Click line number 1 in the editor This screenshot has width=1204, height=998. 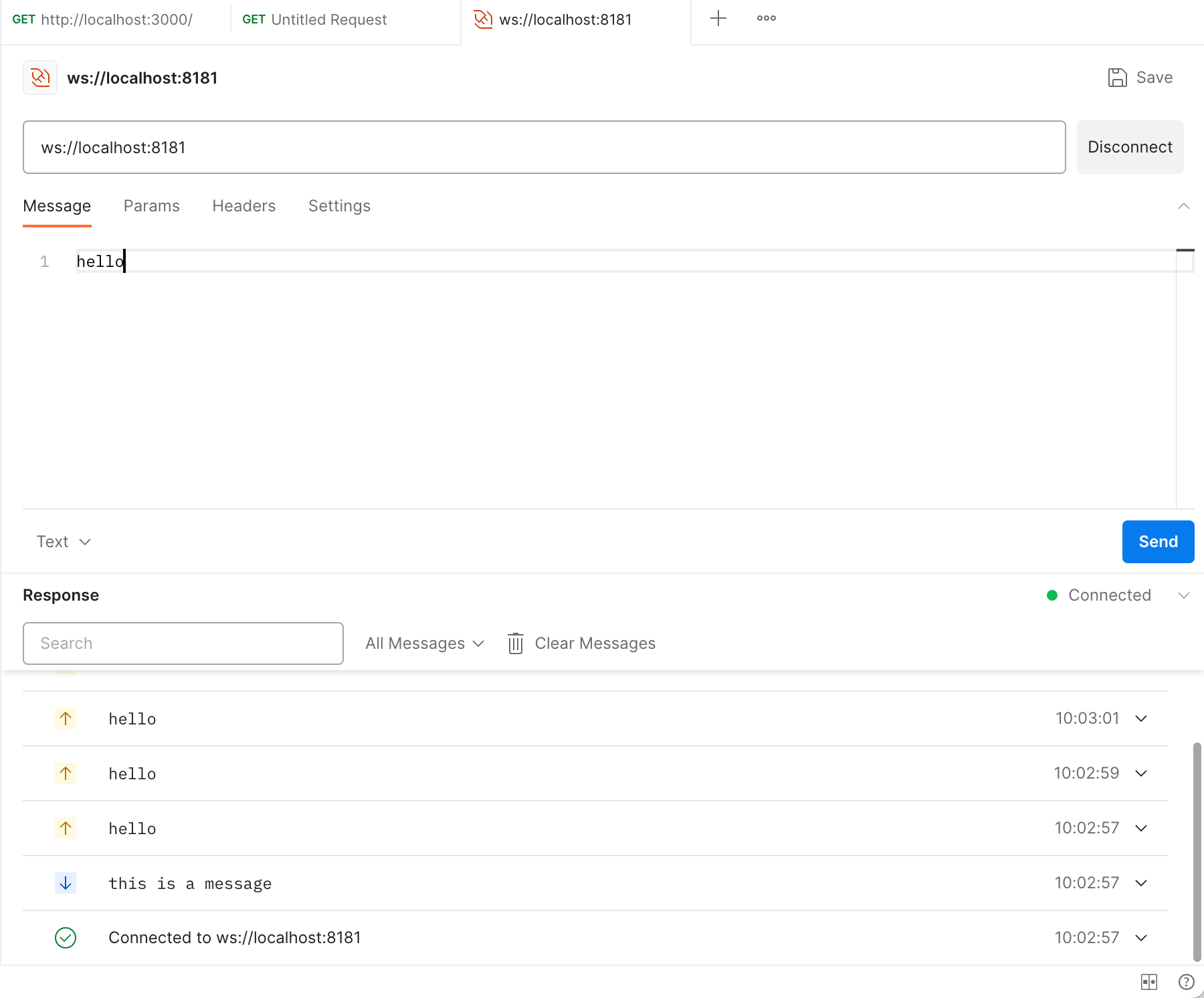click(44, 262)
